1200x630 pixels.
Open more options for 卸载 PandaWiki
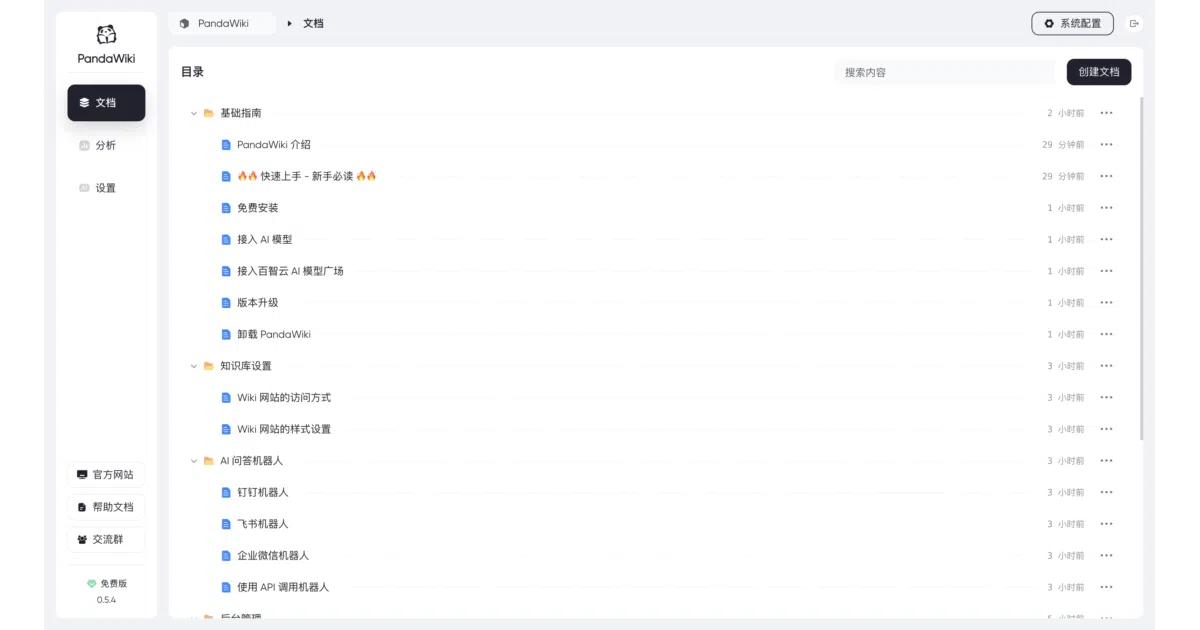(x=1106, y=334)
